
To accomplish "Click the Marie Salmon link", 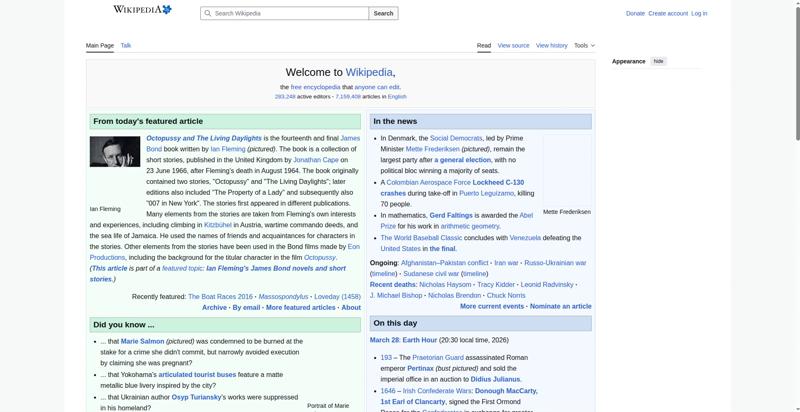I will click(x=143, y=341).
